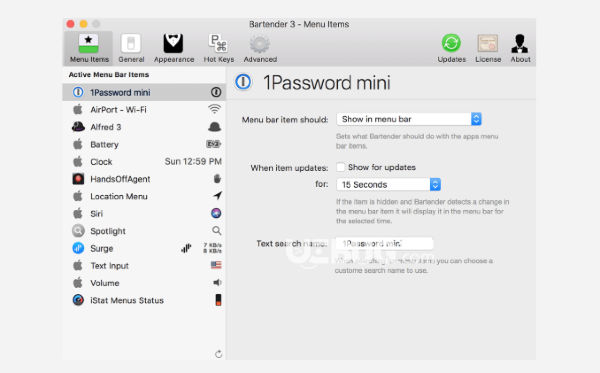This screenshot has width=600, height=373.
Task: Click the iStat Menus battery icon preview
Action: tap(218, 300)
